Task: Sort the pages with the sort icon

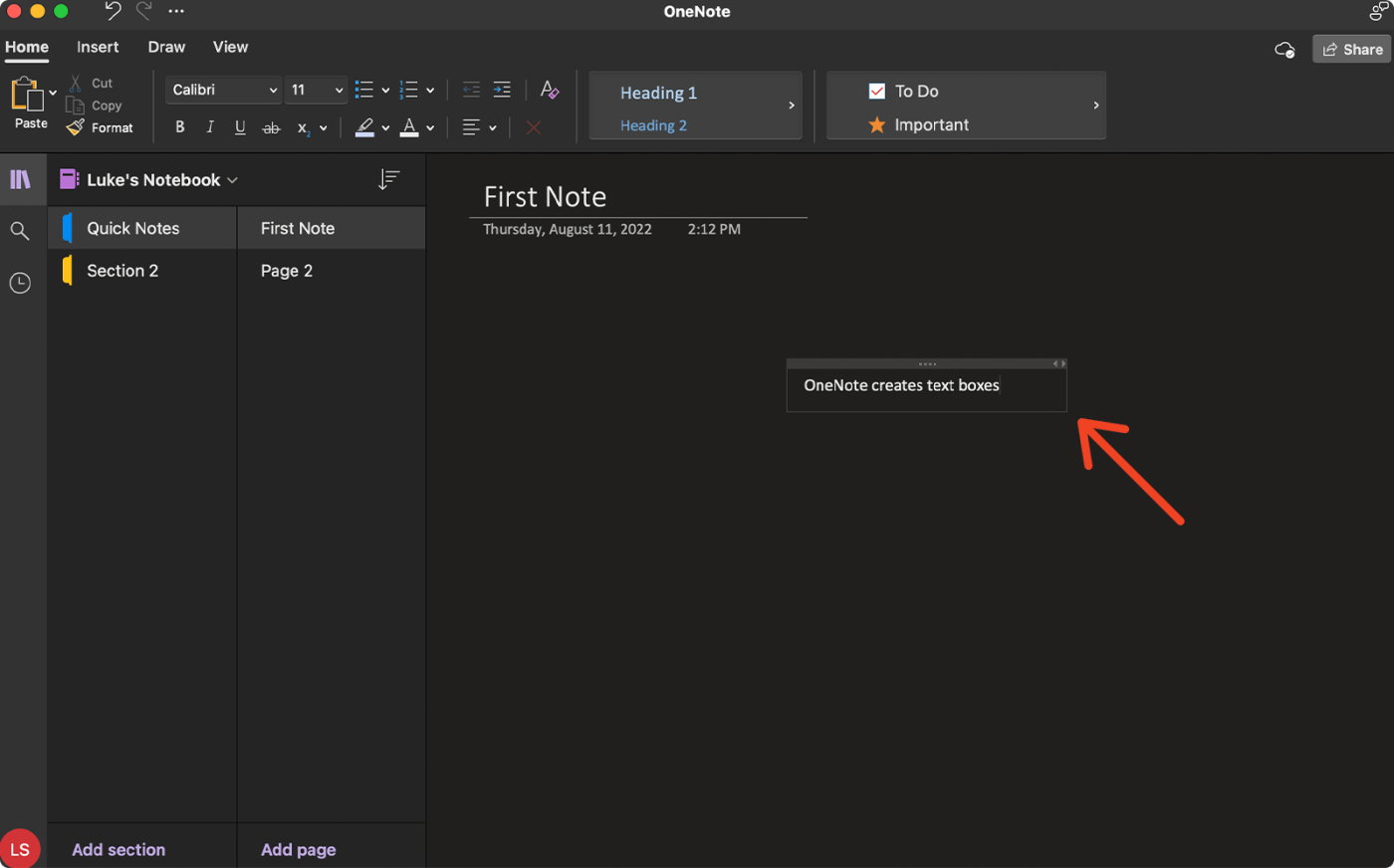Action: pyautogui.click(x=388, y=179)
